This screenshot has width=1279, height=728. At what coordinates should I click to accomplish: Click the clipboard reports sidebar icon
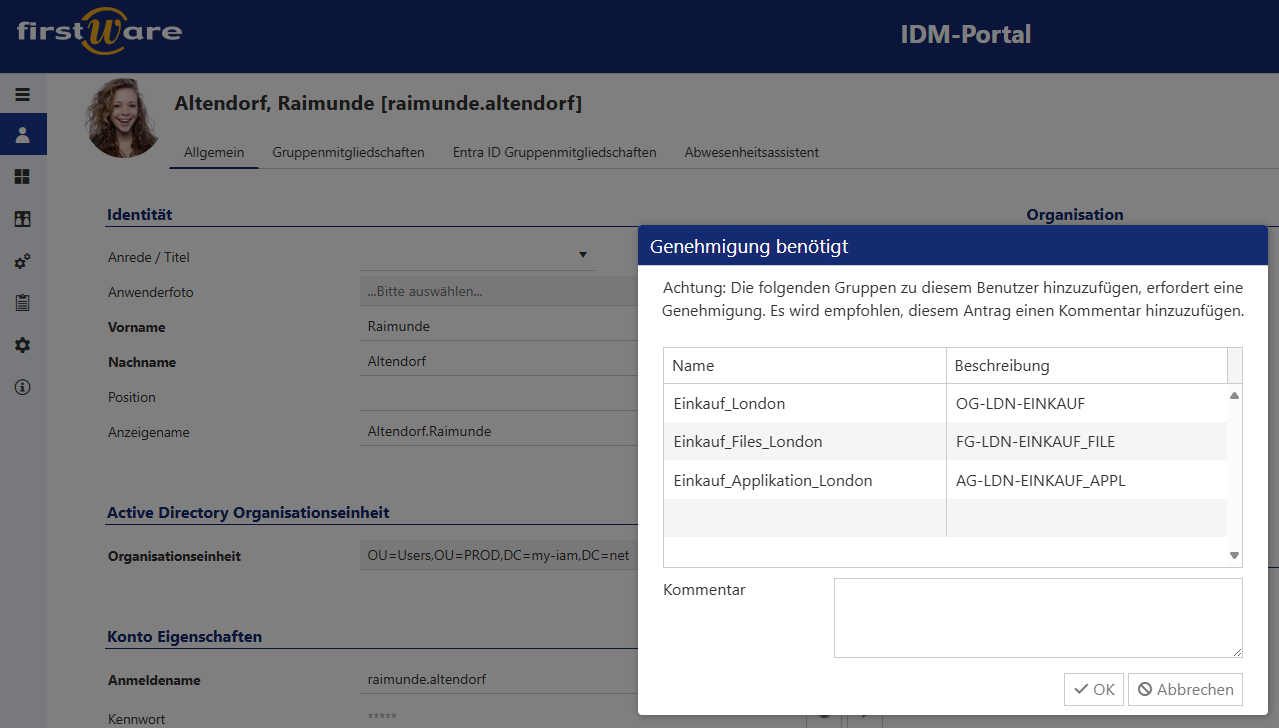[x=22, y=303]
